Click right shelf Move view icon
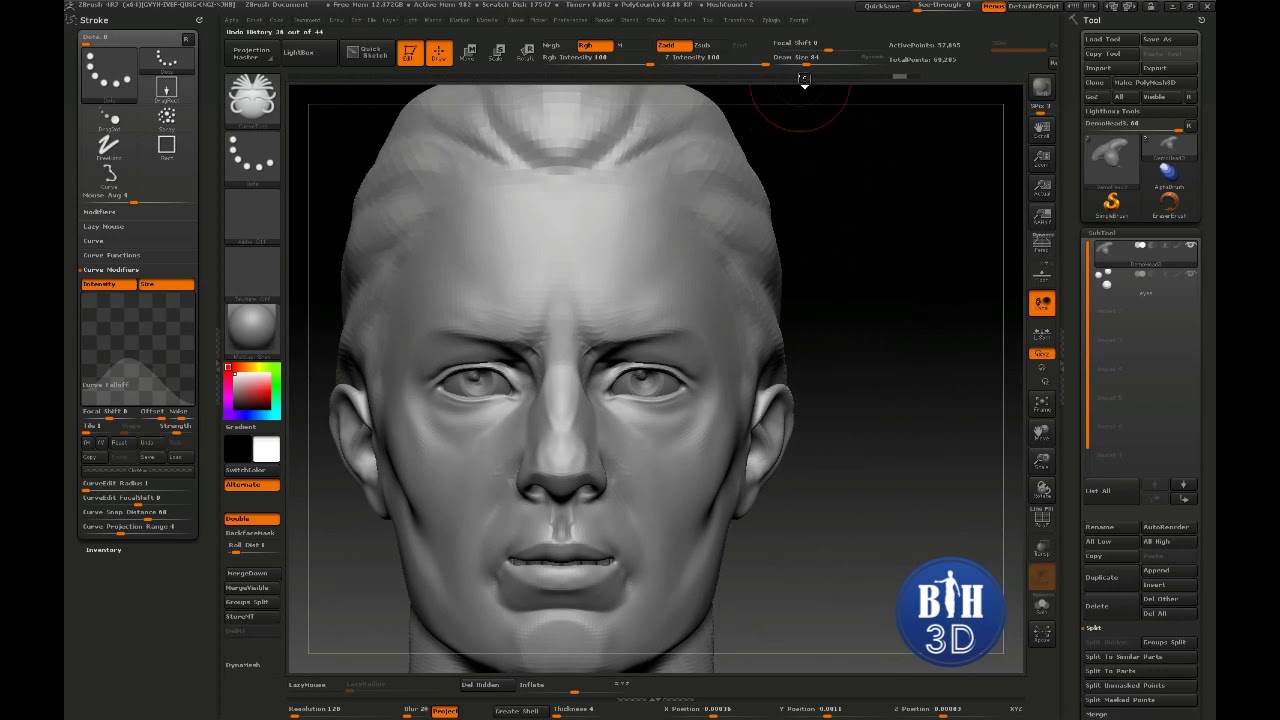The height and width of the screenshot is (720, 1280). click(x=1042, y=433)
